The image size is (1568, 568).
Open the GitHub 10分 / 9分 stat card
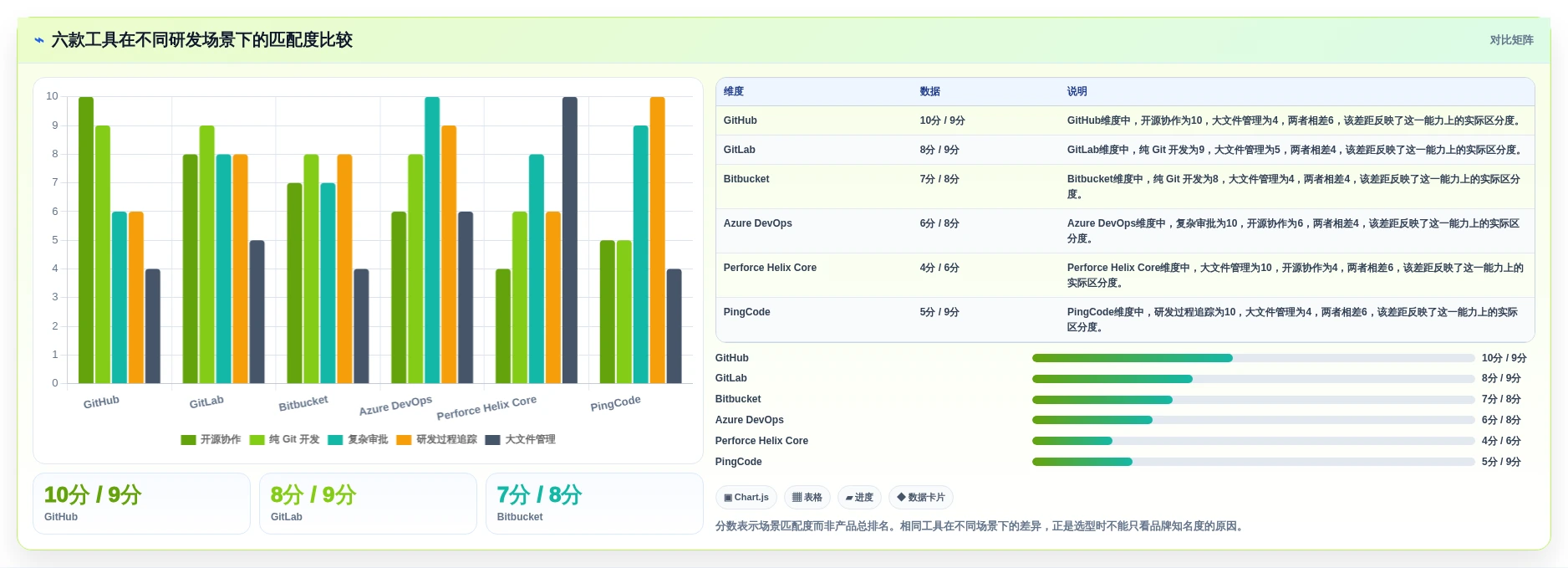pyautogui.click(x=141, y=504)
